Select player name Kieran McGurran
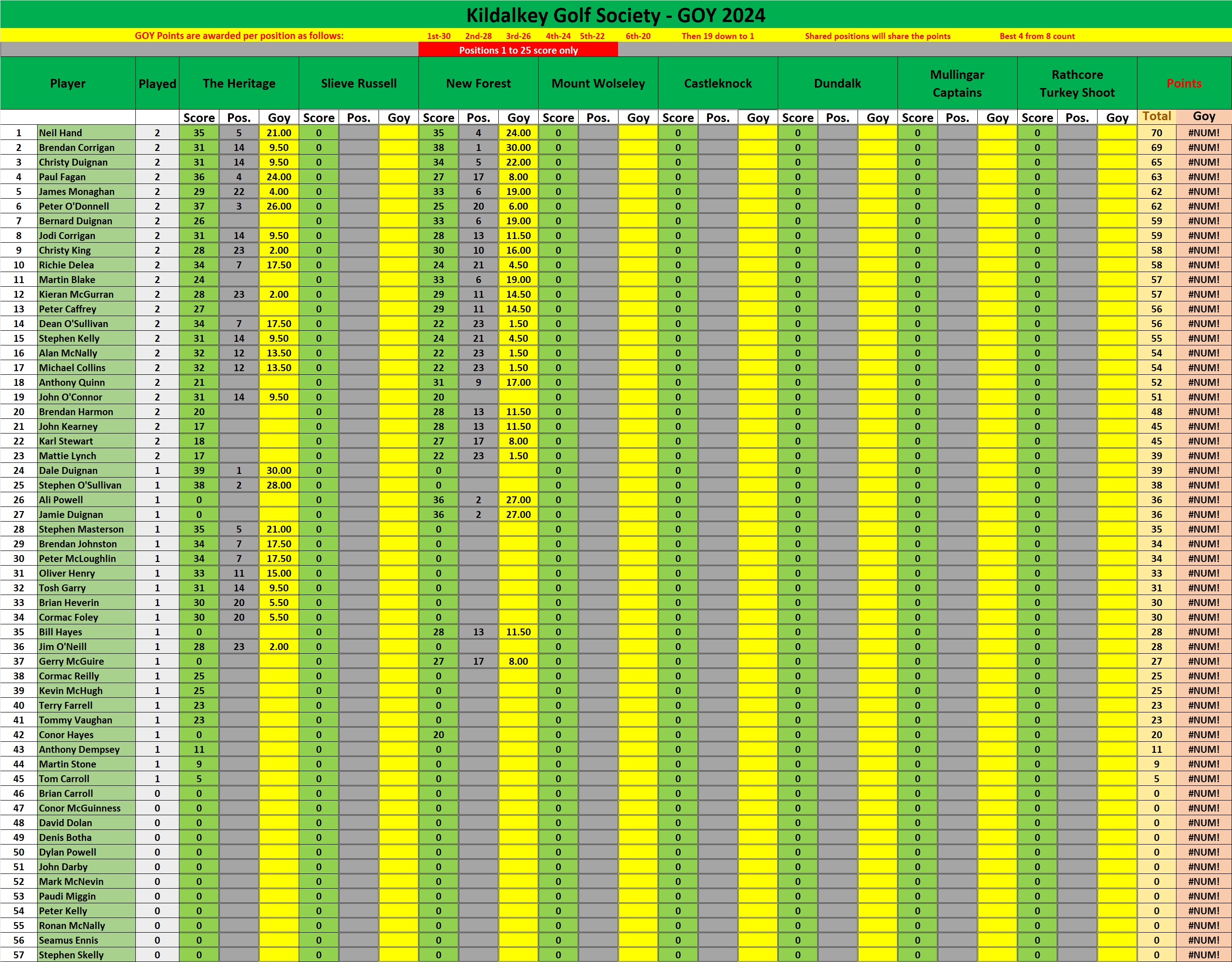This screenshot has height=962, width=1232. pyautogui.click(x=86, y=294)
